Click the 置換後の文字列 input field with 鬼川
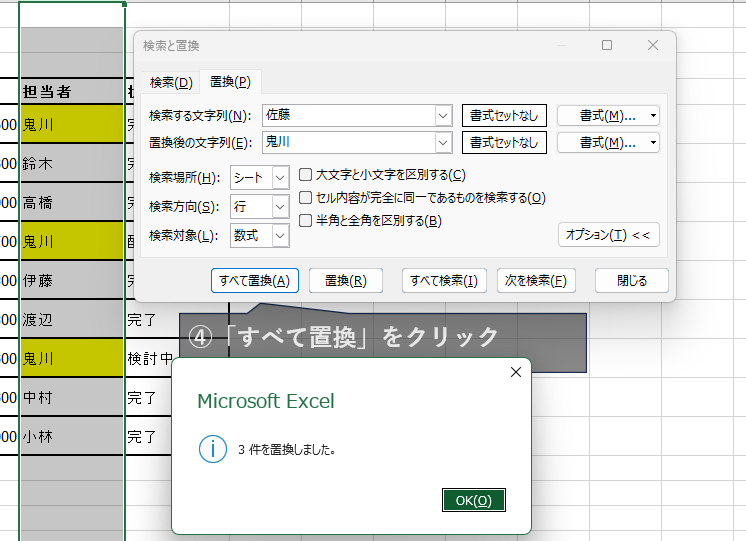Image resolution: width=746 pixels, height=541 pixels. pyautogui.click(x=348, y=142)
